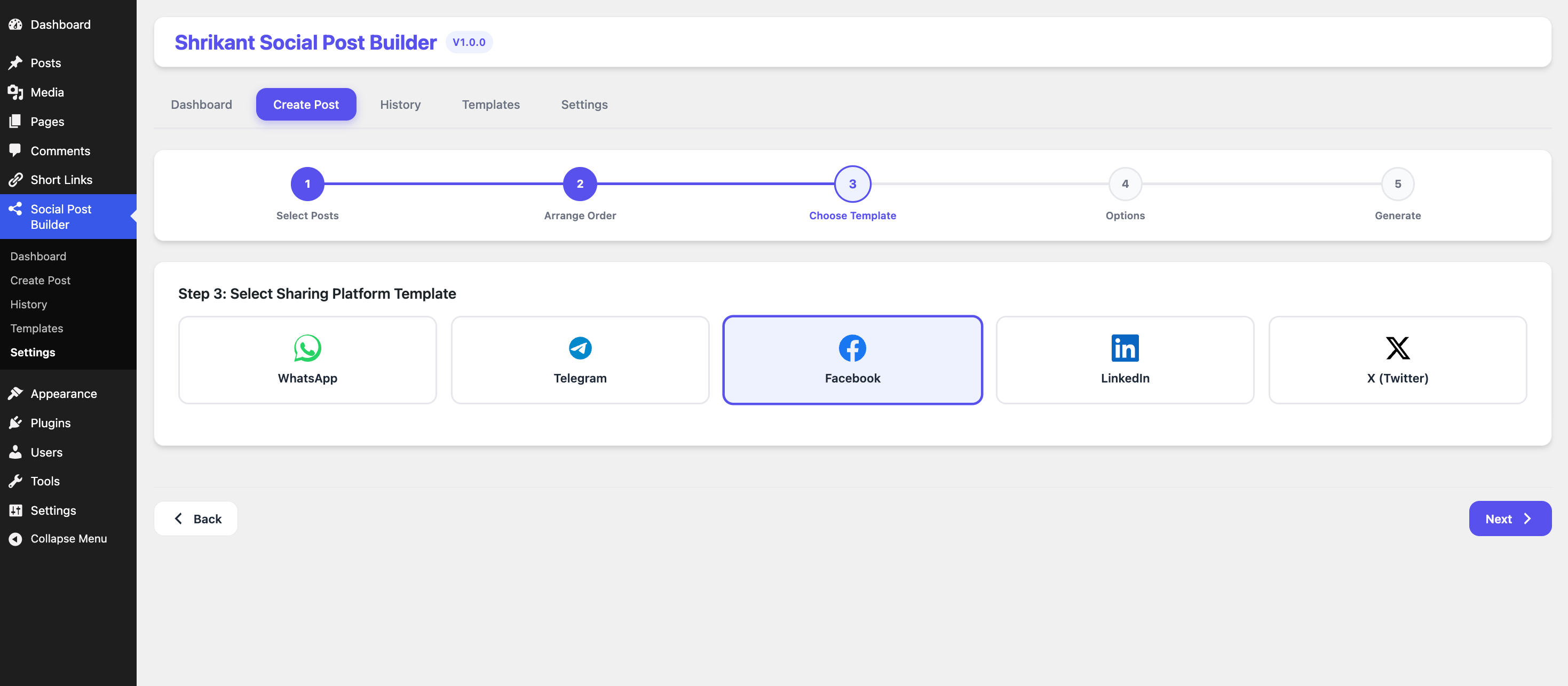Viewport: 1568px width, 686px height.
Task: Click the Choose Template step label
Action: tap(852, 216)
